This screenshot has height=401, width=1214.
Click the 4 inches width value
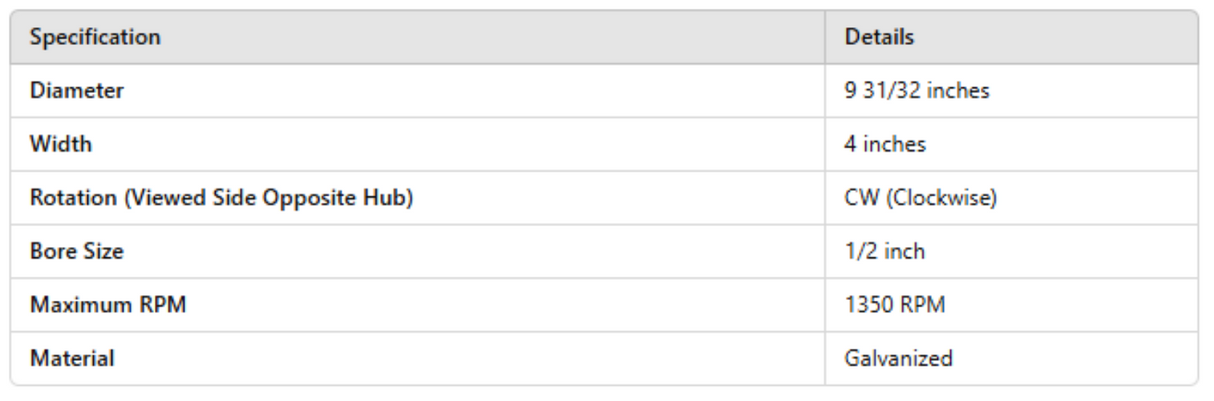pos(885,144)
